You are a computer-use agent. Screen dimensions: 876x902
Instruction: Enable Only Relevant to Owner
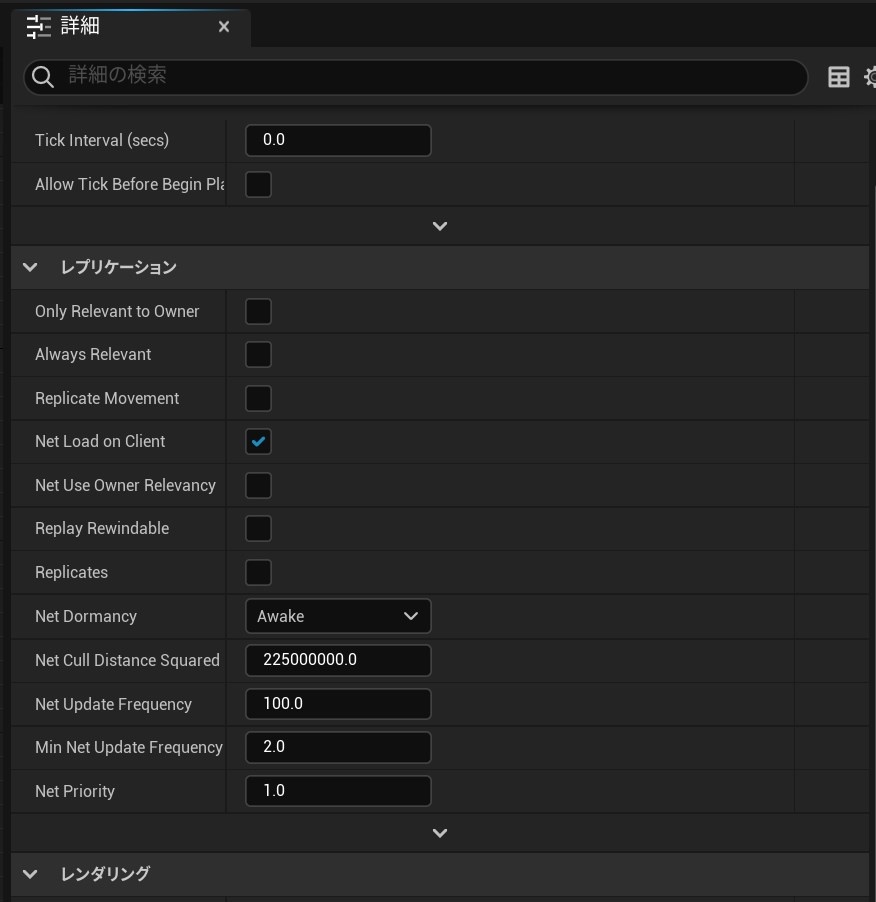pos(258,311)
